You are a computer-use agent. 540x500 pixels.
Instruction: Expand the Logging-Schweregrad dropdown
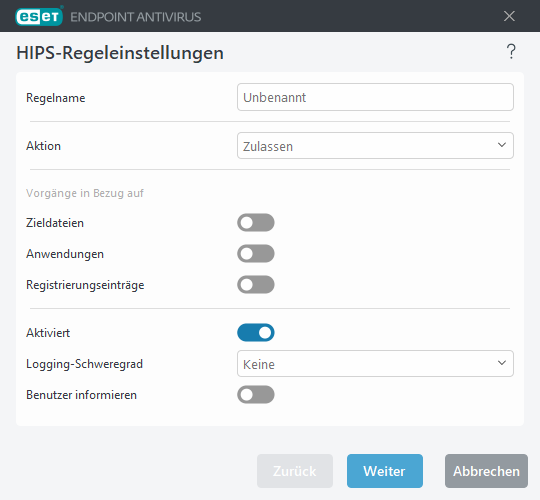[x=375, y=364]
